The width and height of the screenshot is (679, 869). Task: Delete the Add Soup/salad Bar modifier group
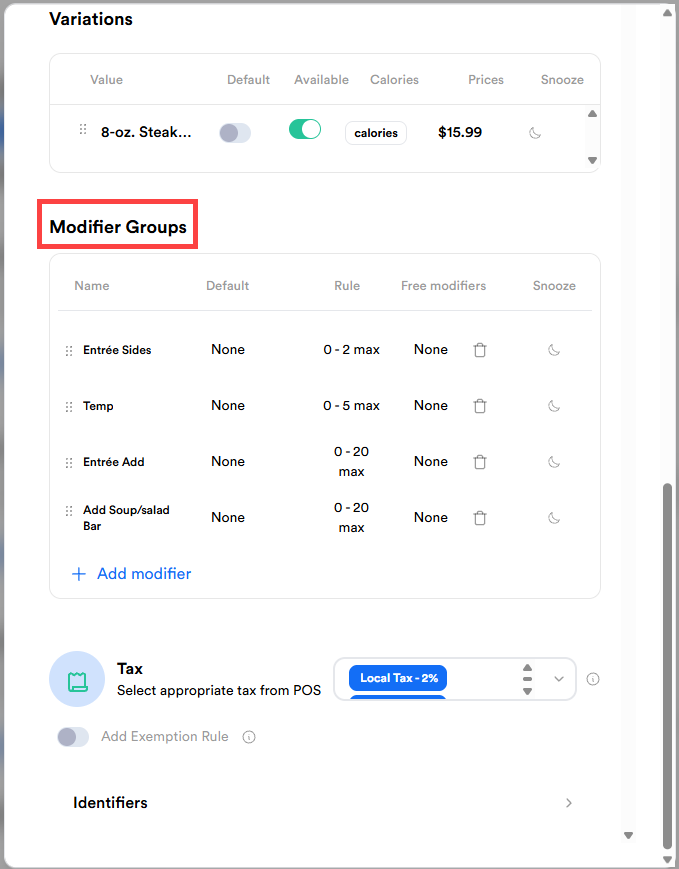(480, 518)
